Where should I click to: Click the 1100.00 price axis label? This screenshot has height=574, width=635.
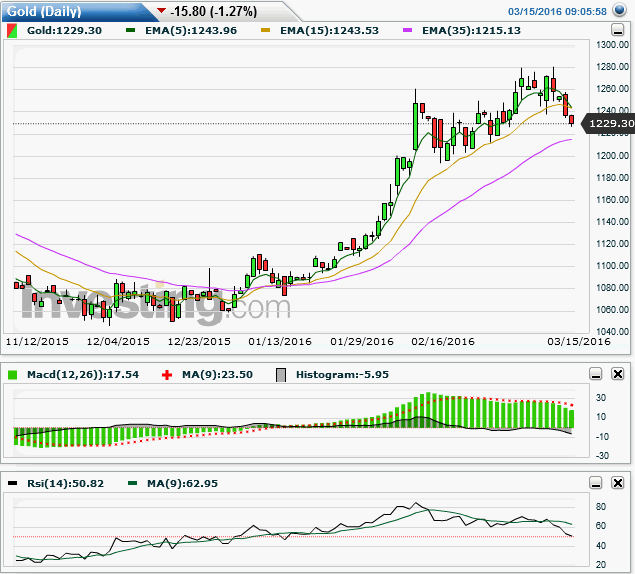point(612,266)
